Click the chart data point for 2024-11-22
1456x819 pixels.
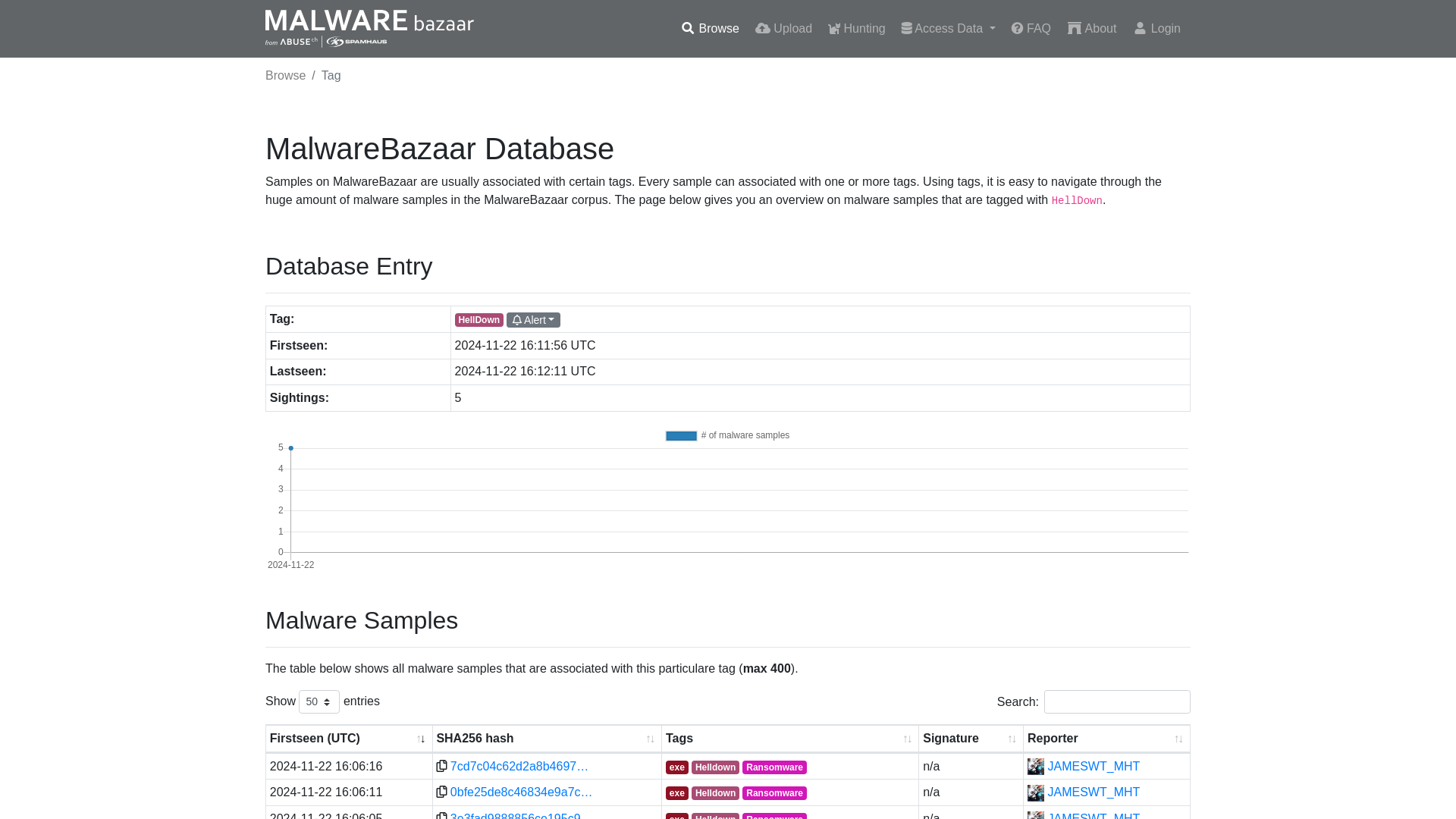pyautogui.click(x=290, y=448)
